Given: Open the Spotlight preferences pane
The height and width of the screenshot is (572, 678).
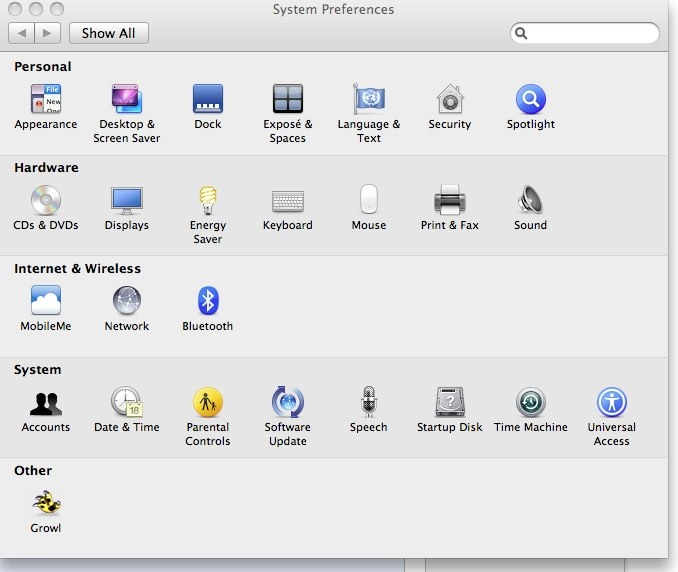Looking at the screenshot, I should coord(530,100).
